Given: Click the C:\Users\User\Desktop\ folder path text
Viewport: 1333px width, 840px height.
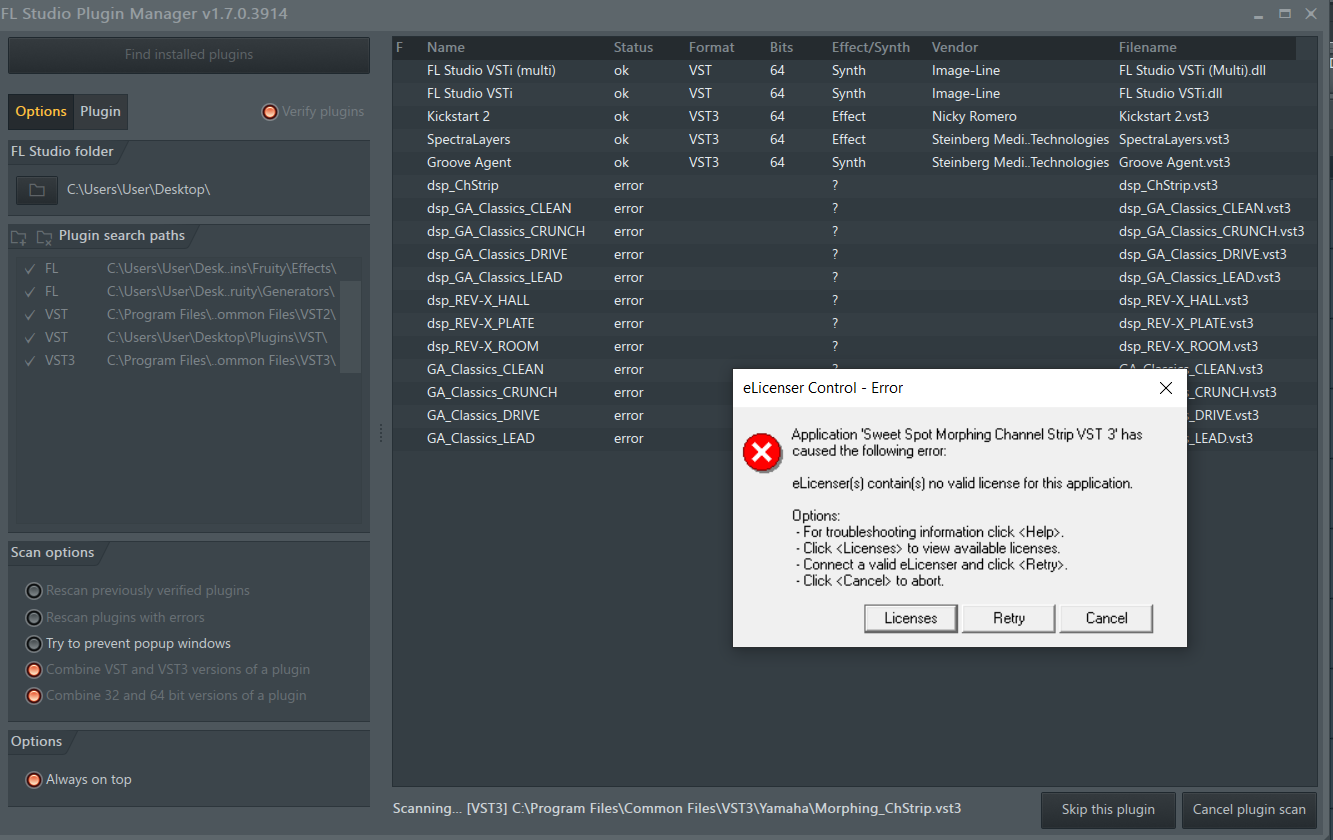Looking at the screenshot, I should (x=139, y=189).
